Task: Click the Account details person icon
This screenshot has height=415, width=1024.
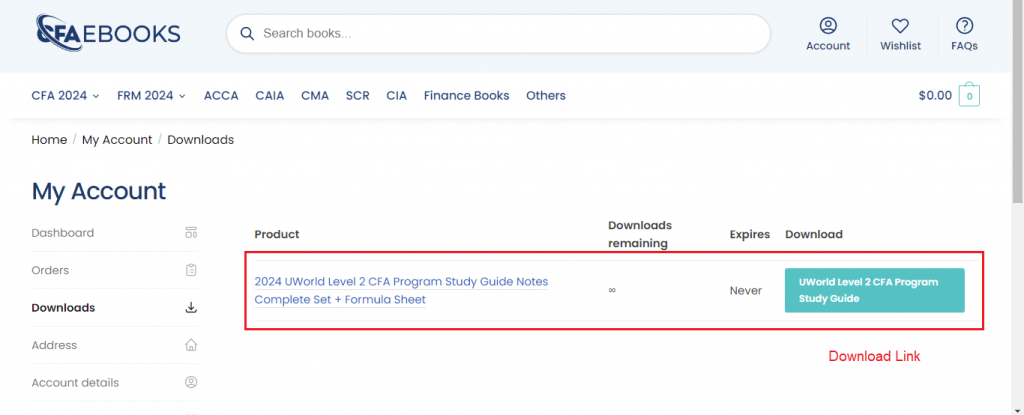Action: point(191,382)
